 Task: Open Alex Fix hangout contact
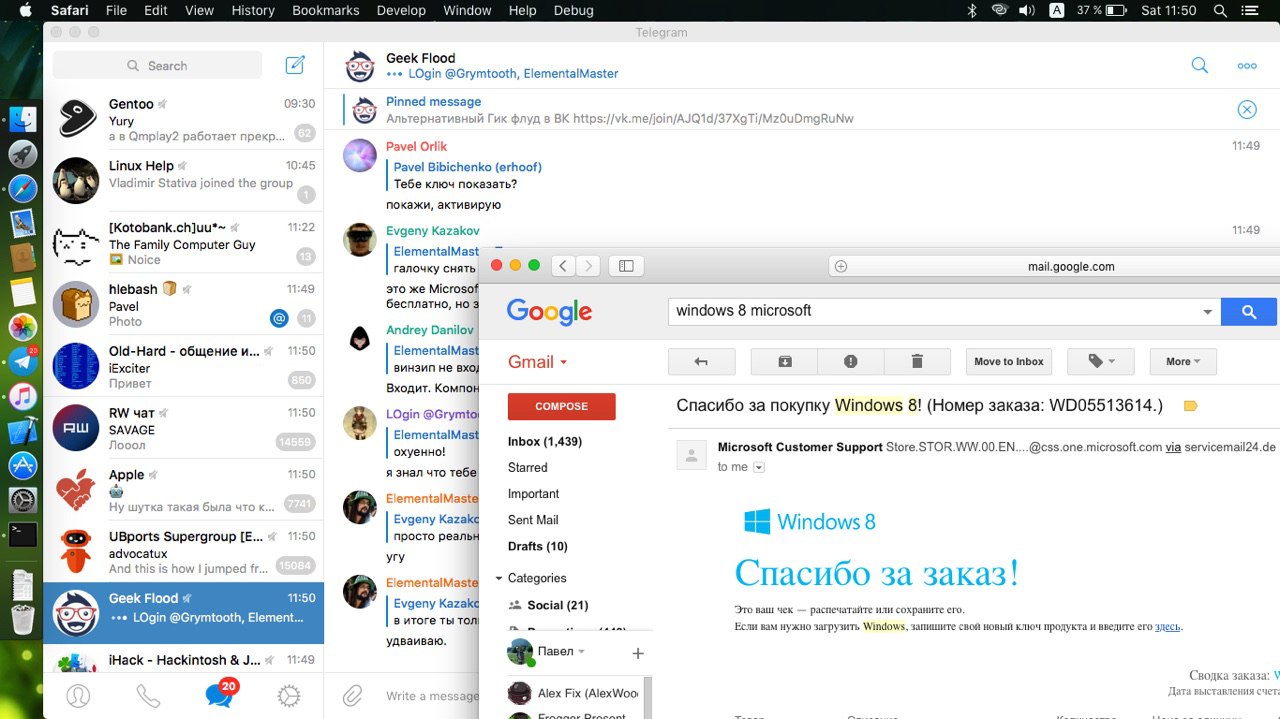(575, 693)
